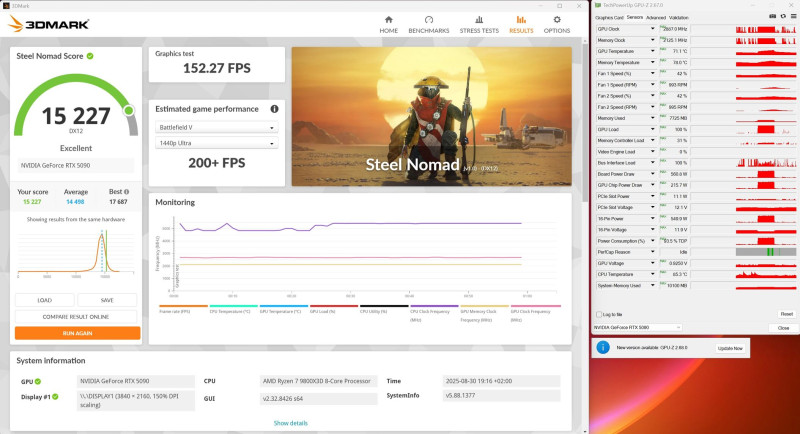Click the 3DMark logo
This screenshot has height=434, width=800.
49,24
